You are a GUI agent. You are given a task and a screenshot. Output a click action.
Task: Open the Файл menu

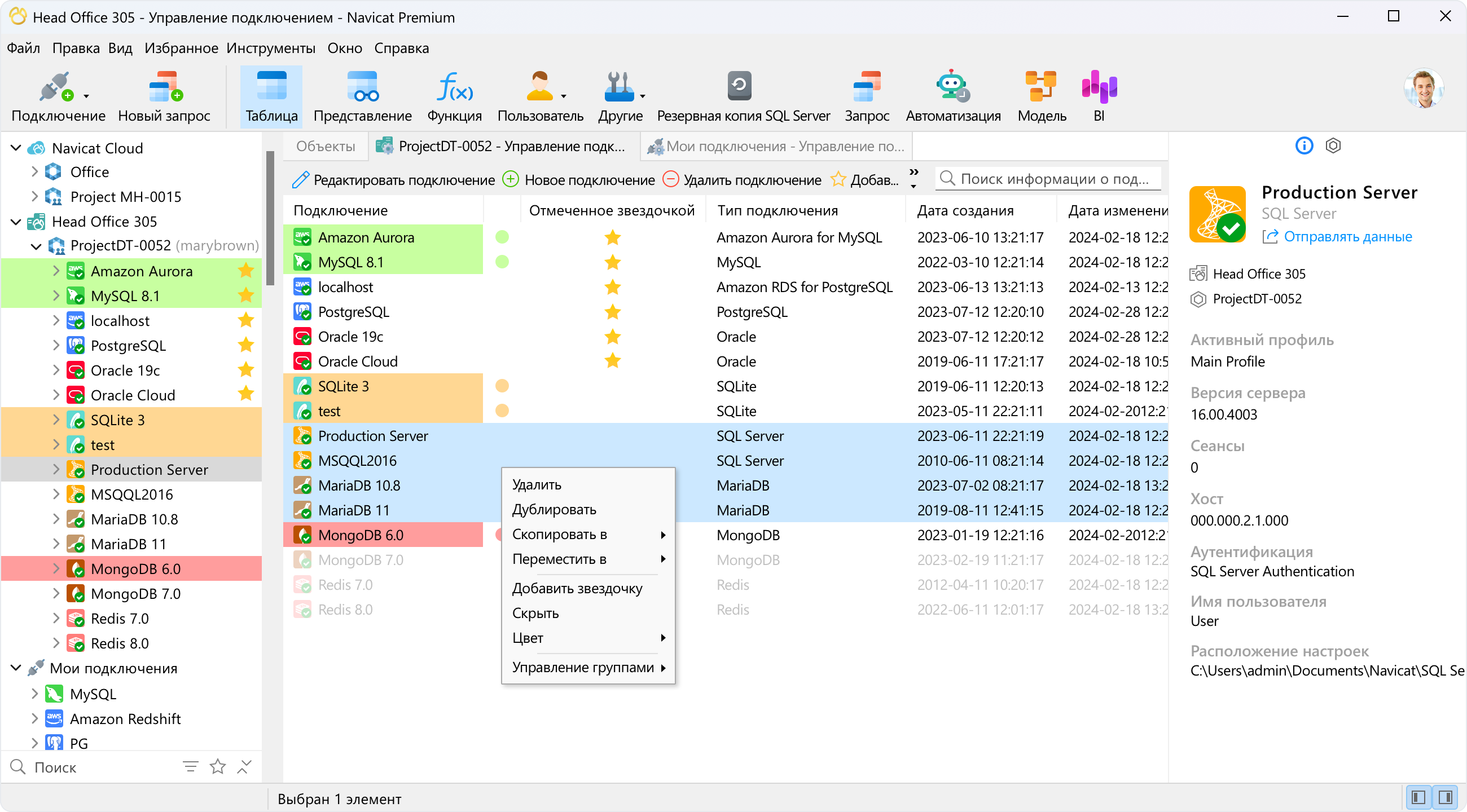click(23, 48)
